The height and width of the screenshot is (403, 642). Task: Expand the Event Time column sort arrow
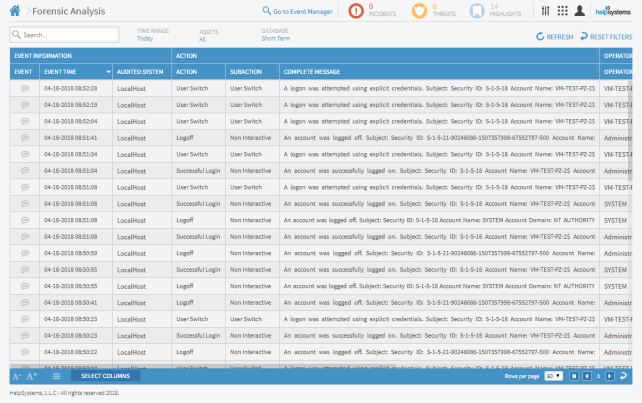[x=108, y=72]
